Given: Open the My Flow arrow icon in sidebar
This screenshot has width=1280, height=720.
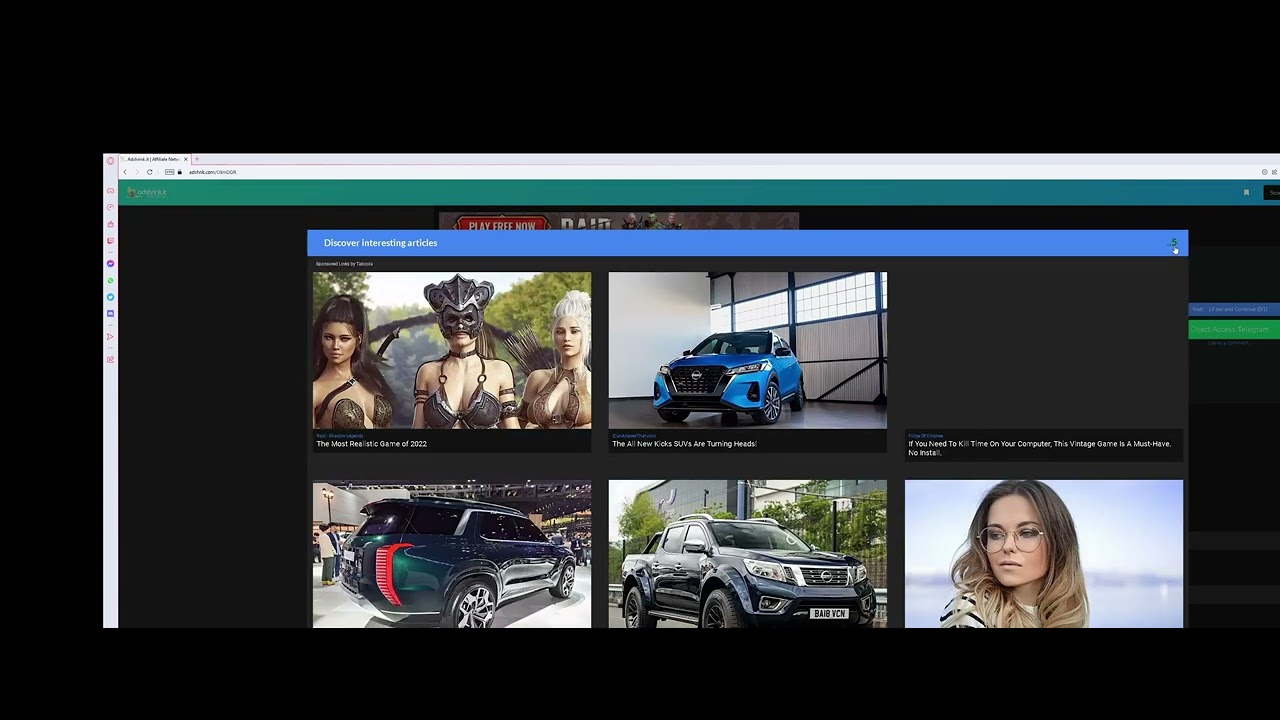Looking at the screenshot, I should click(111, 336).
